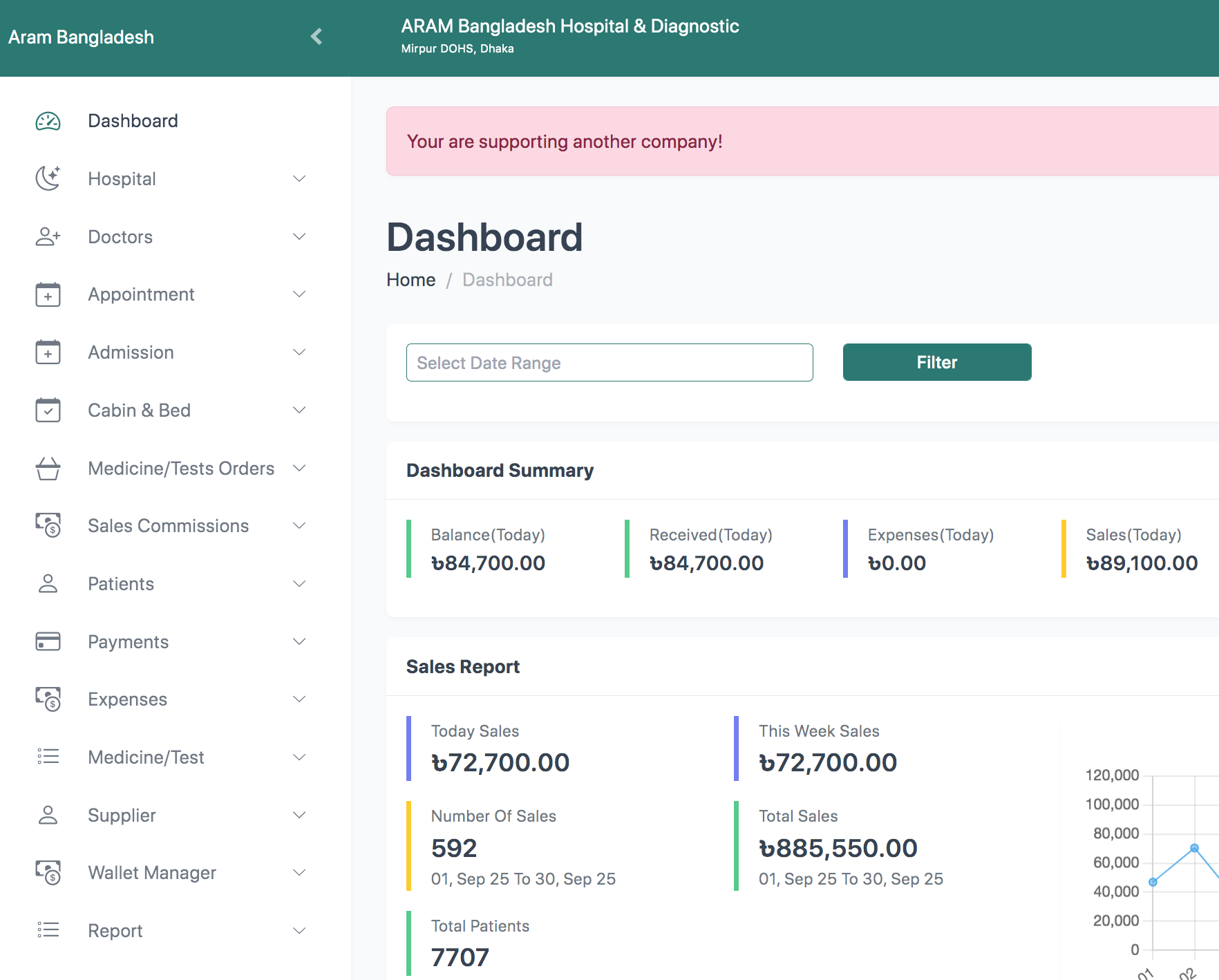Viewport: 1219px width, 980px height.
Task: Click the Medicine/Tests Orders basket icon
Action: pyautogui.click(x=48, y=469)
